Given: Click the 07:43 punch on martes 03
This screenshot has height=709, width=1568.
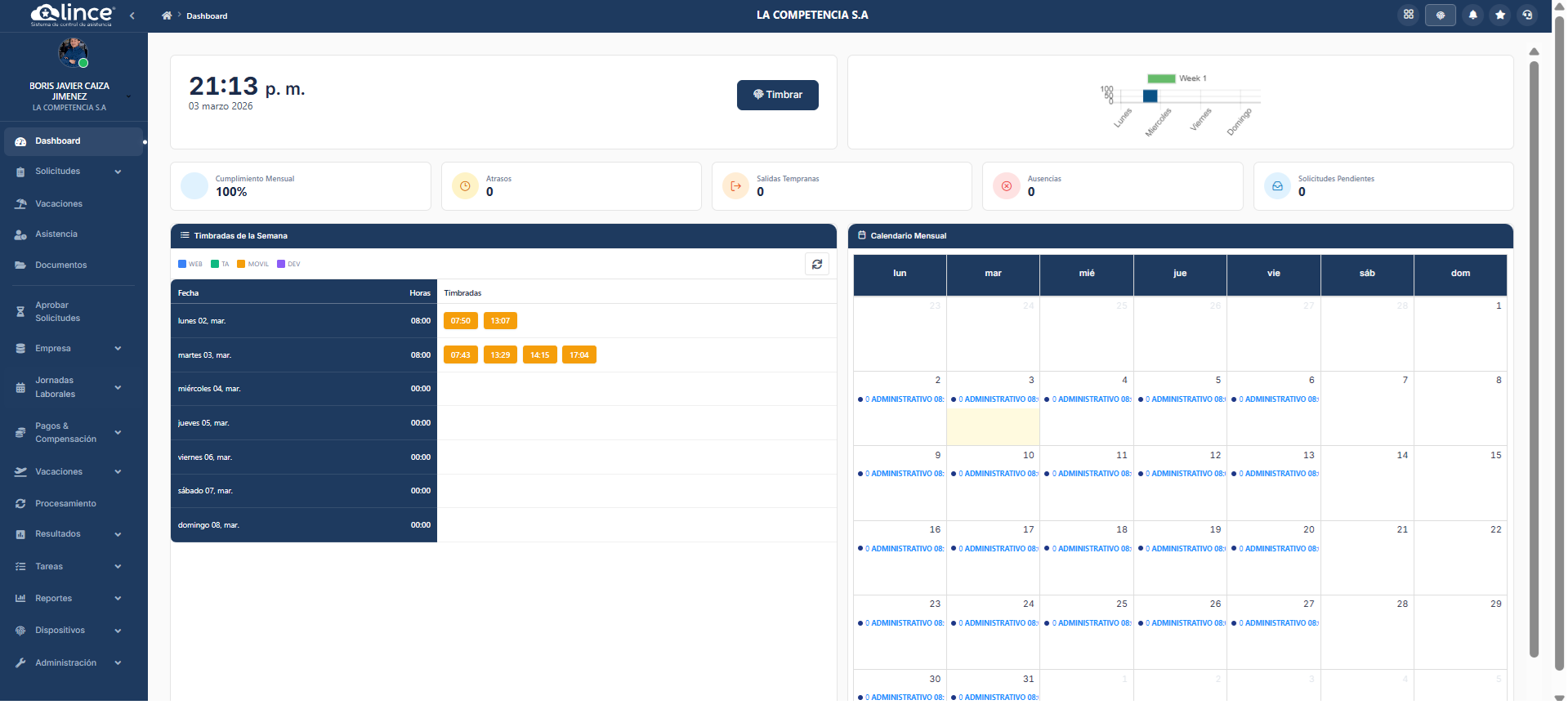Looking at the screenshot, I should (x=461, y=355).
